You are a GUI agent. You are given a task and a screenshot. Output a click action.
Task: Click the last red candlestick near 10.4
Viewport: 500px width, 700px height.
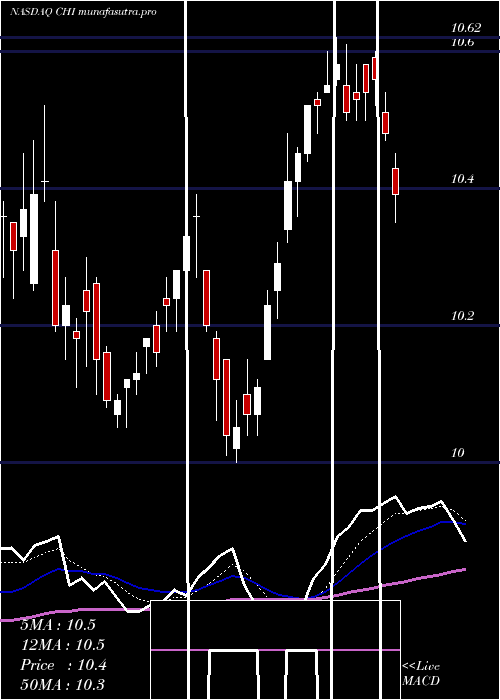396,181
